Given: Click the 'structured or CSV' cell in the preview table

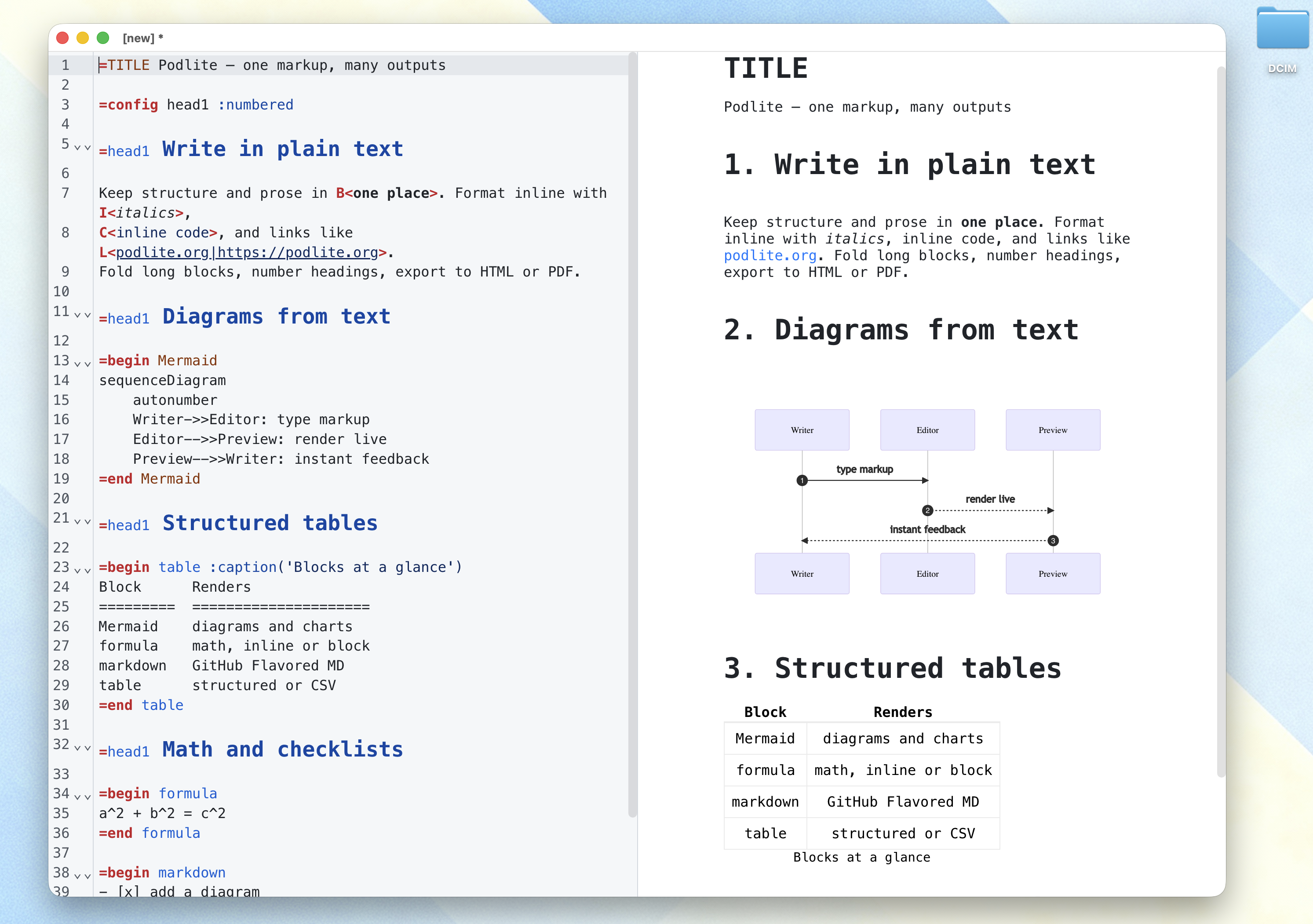Looking at the screenshot, I should pyautogui.click(x=903, y=833).
